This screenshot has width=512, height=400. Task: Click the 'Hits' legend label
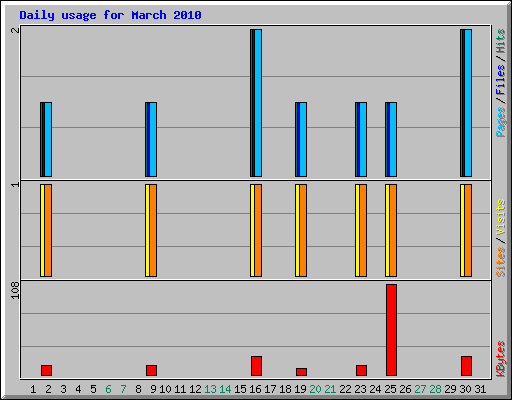[500, 41]
